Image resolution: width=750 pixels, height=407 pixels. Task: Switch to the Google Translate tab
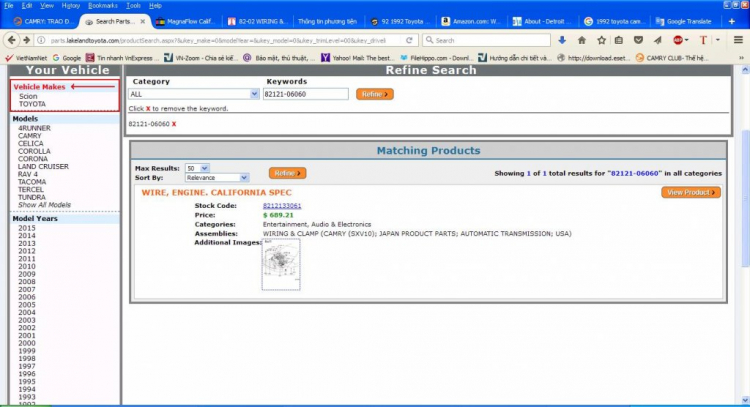[684, 22]
